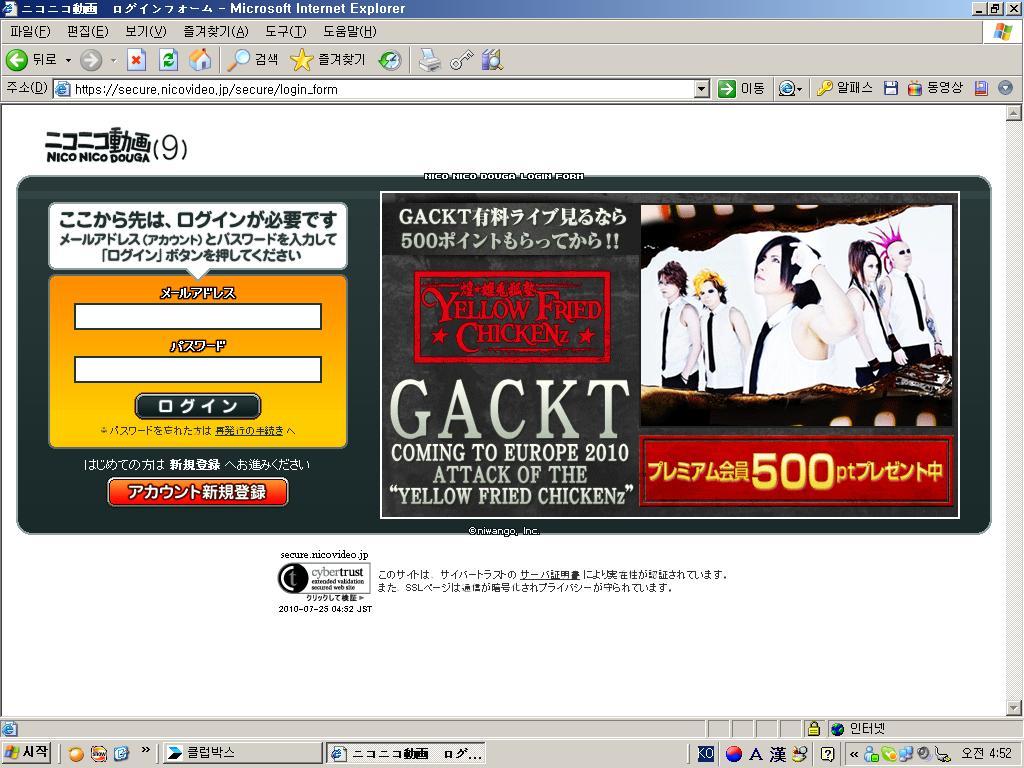Open the 보기(V) menu
The image size is (1024, 768).
point(145,31)
